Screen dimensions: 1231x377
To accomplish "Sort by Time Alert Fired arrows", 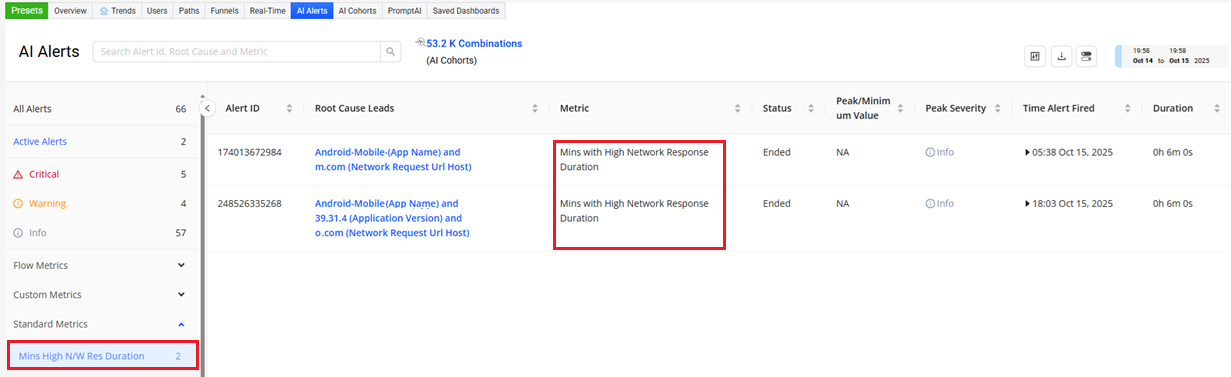I will pyautogui.click(x=1128, y=108).
